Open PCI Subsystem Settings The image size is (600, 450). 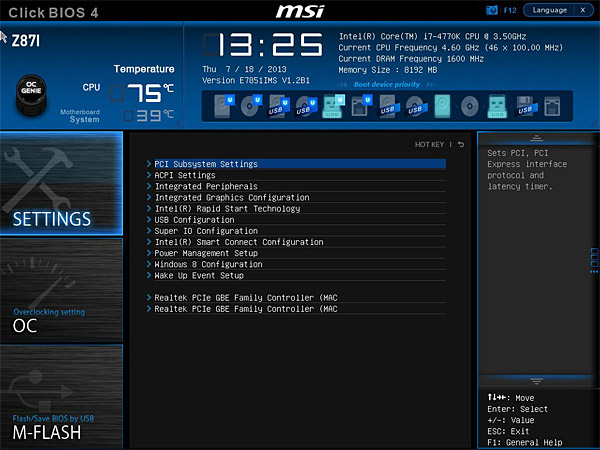click(296, 164)
